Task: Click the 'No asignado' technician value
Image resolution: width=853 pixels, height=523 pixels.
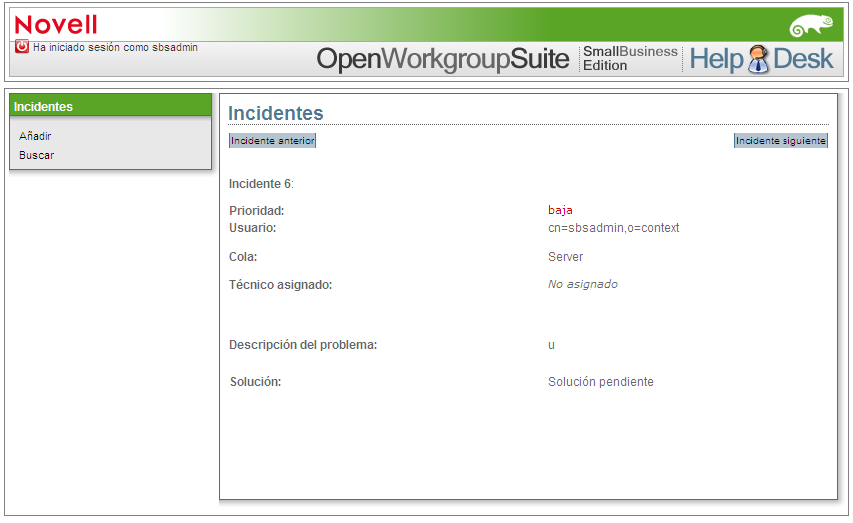Action: coord(583,284)
